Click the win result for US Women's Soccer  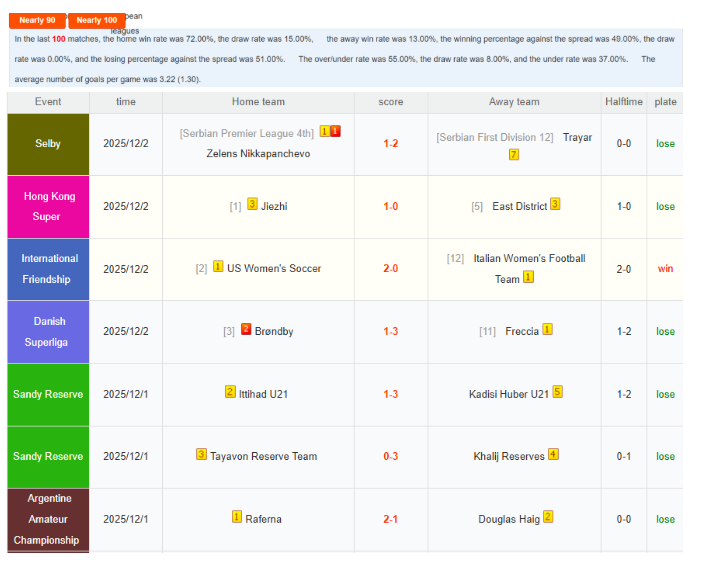point(665,269)
